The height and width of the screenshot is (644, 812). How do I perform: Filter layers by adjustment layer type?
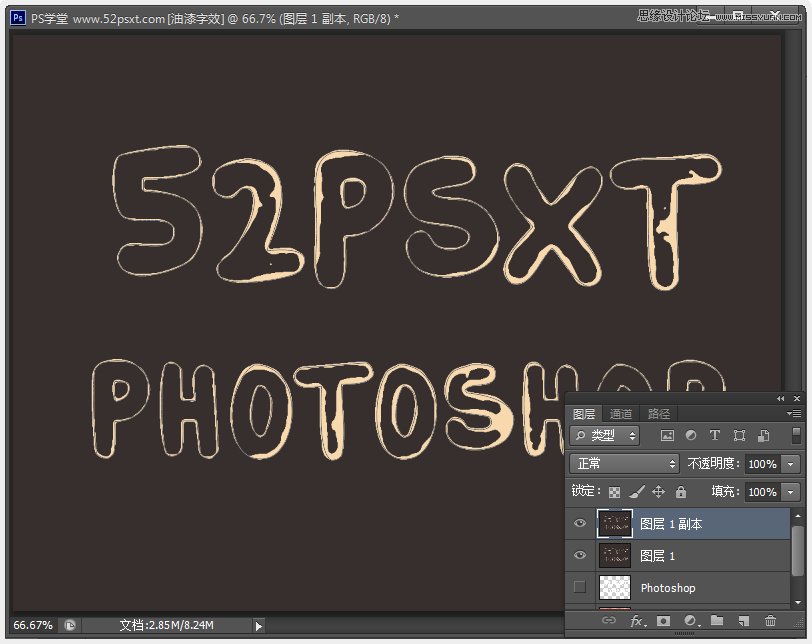pyautogui.click(x=691, y=436)
